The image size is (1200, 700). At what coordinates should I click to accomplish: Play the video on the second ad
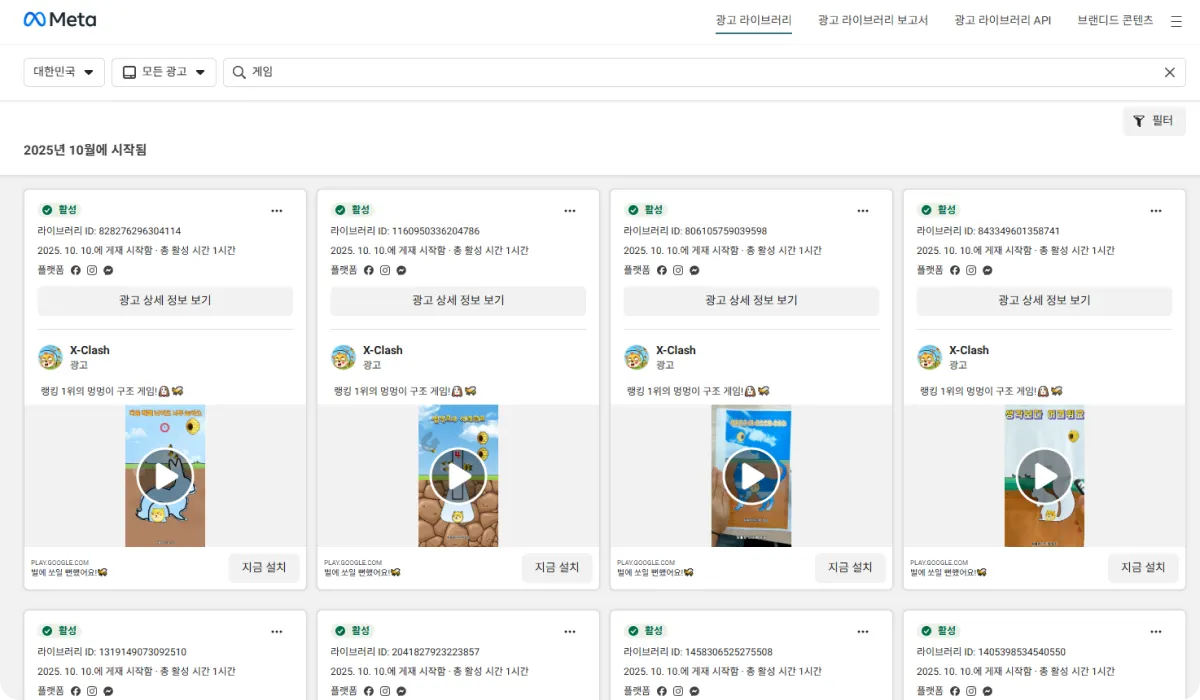(458, 476)
